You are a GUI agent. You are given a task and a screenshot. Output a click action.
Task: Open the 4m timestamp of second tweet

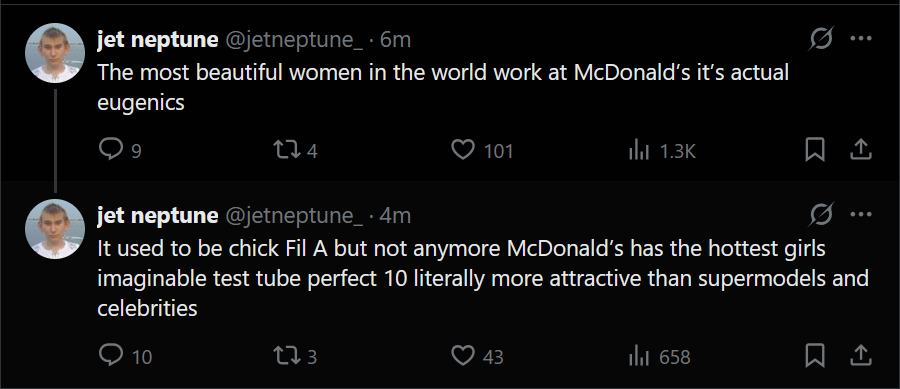(395, 216)
